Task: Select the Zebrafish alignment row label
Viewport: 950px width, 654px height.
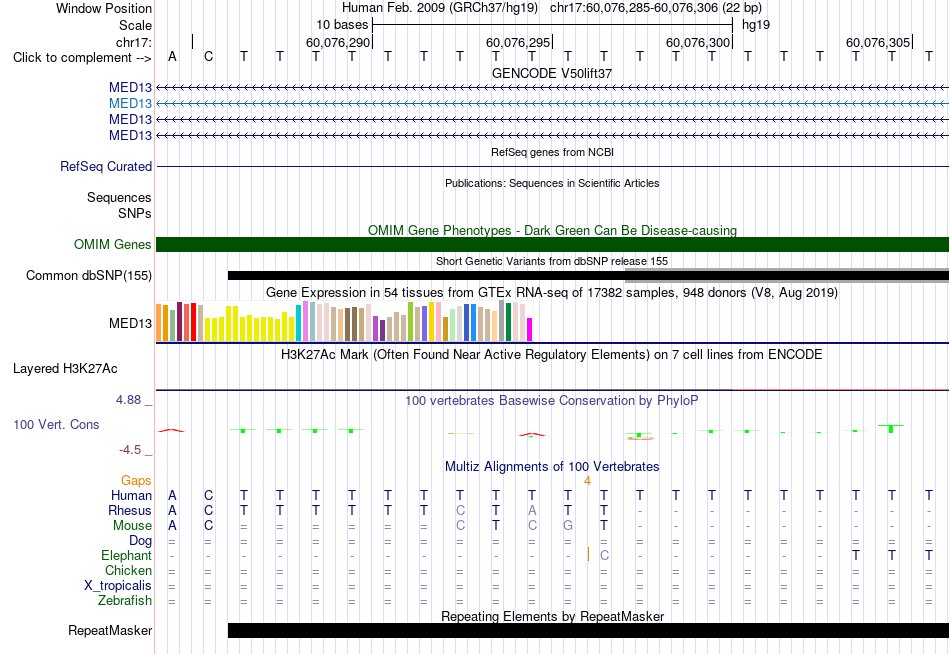Action: click(x=125, y=601)
